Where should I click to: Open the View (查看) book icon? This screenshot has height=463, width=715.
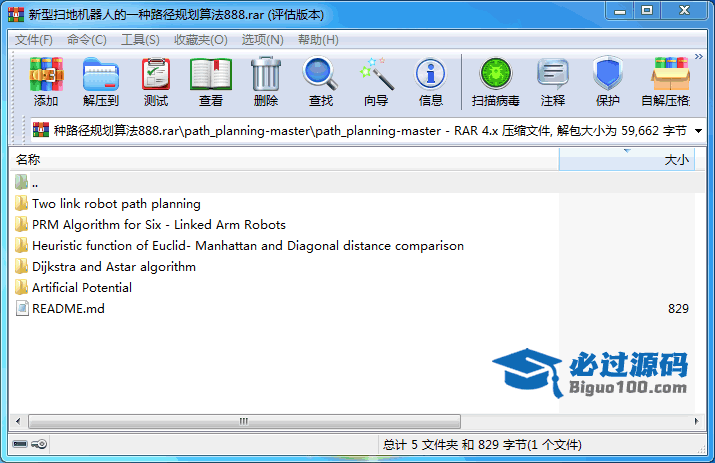[x=211, y=82]
